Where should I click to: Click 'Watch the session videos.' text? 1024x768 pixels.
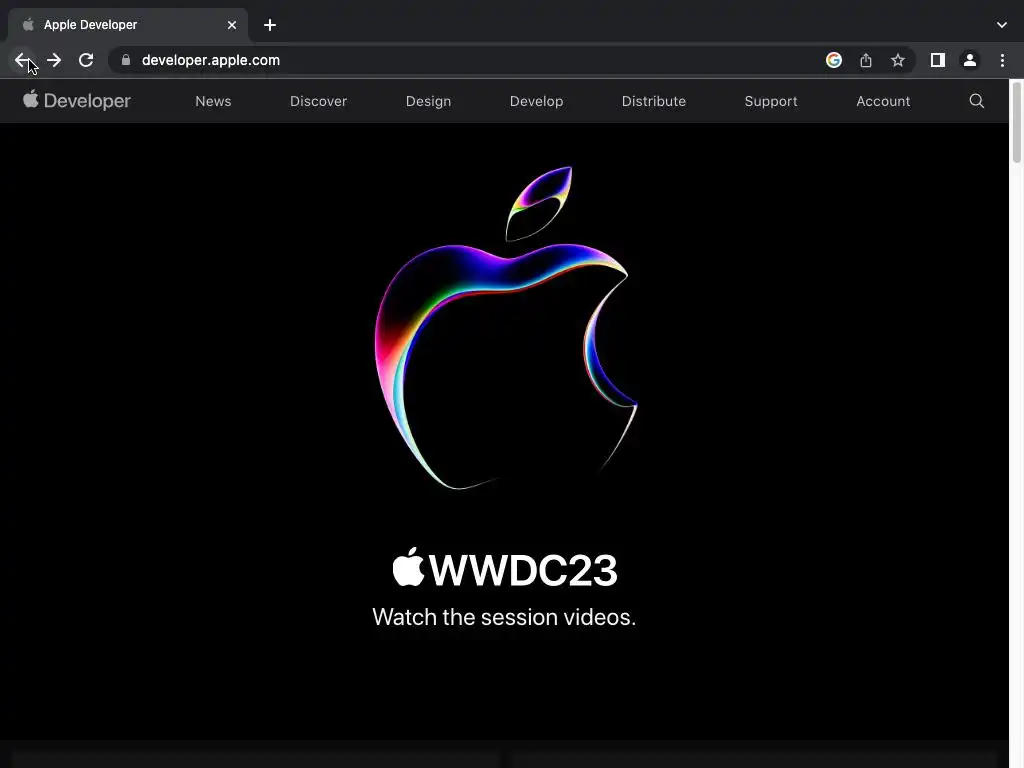tap(504, 617)
